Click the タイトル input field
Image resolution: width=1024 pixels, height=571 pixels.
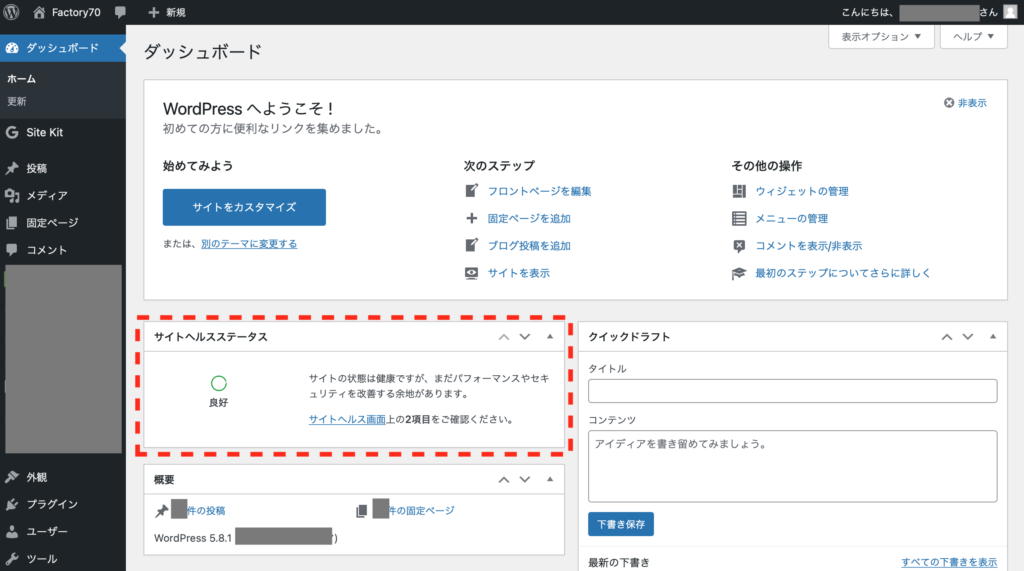pos(792,391)
